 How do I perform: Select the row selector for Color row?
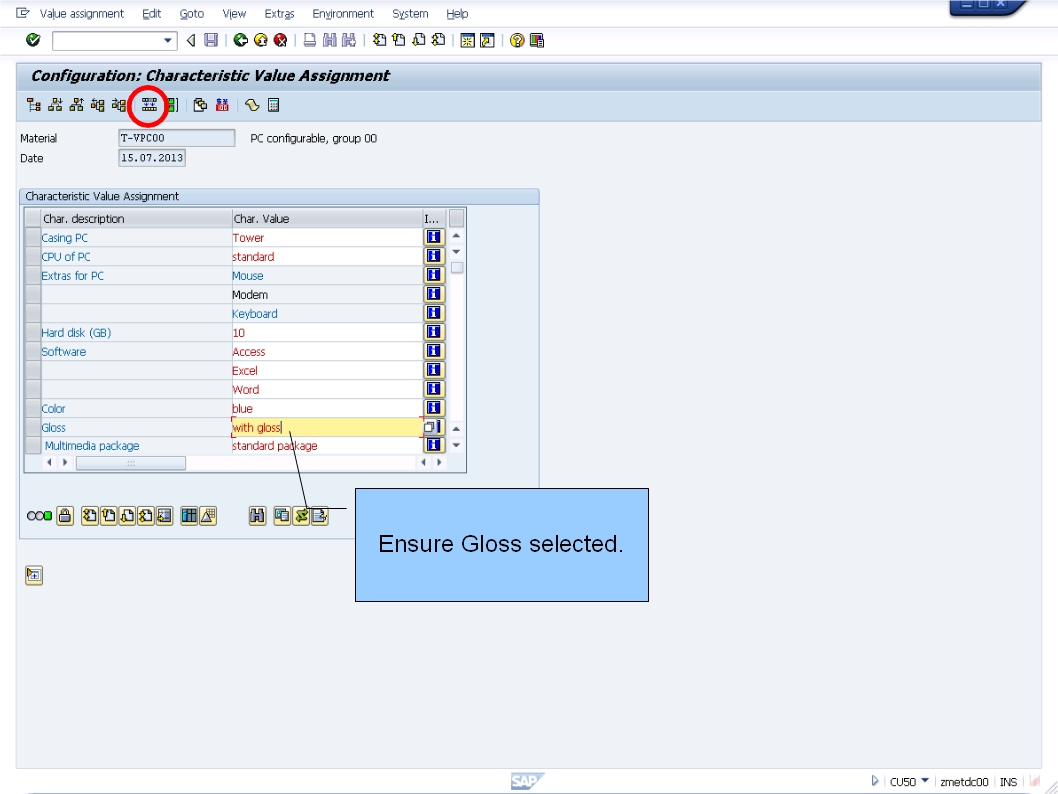tap(33, 409)
